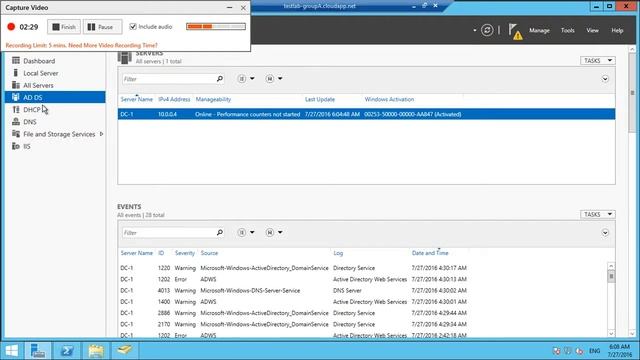Sort servers by Server Name column
Viewport: 640px width, 360px height.
(136, 99)
